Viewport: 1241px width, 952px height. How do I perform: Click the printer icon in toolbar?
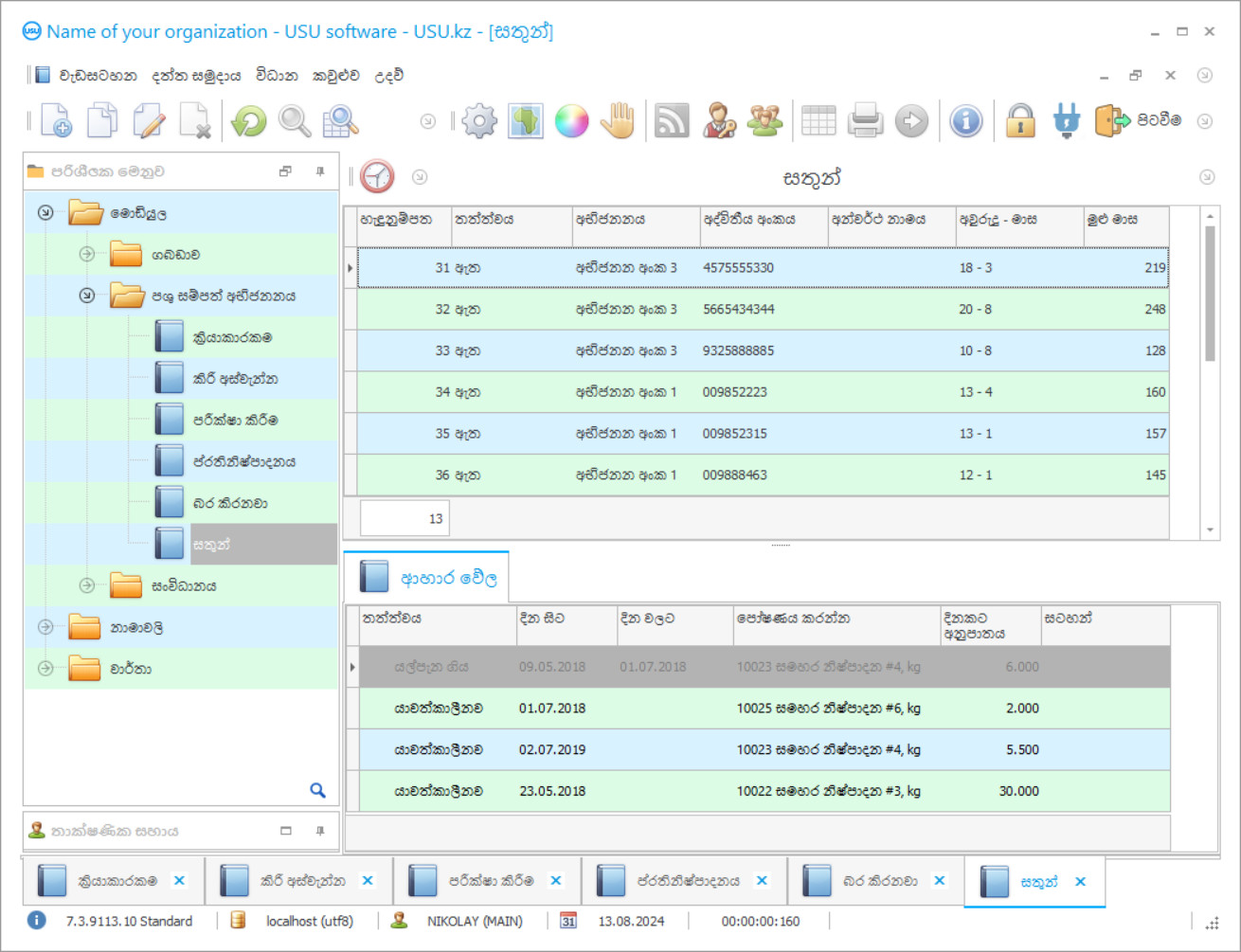(865, 121)
